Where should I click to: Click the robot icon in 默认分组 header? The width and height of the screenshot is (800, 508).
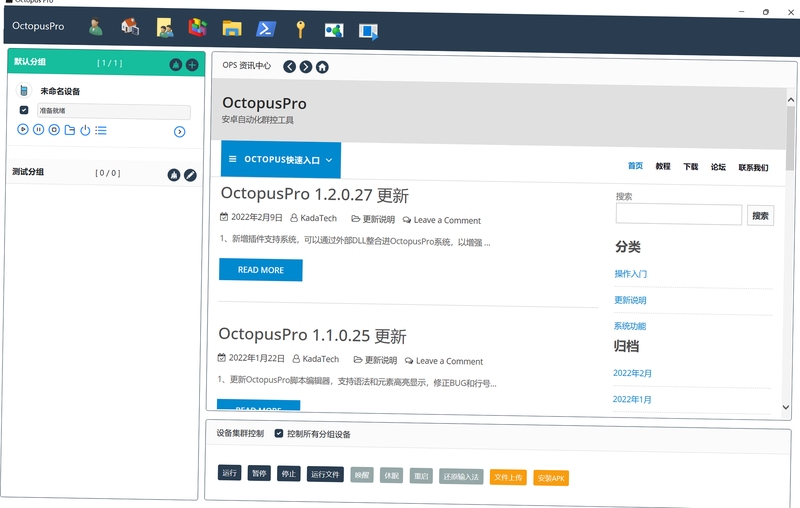coord(176,65)
